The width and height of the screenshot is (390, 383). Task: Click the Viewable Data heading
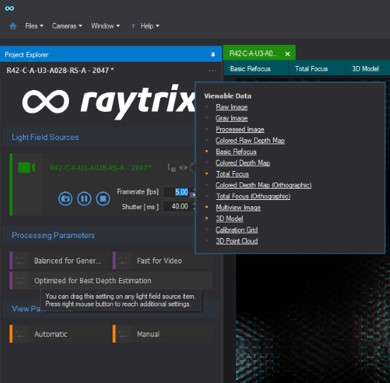pyautogui.click(x=228, y=96)
